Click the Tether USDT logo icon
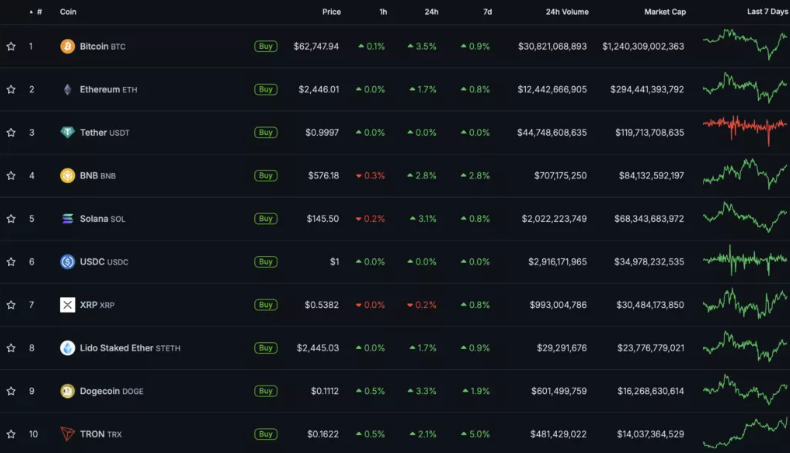Image resolution: width=790 pixels, height=453 pixels. (x=68, y=133)
